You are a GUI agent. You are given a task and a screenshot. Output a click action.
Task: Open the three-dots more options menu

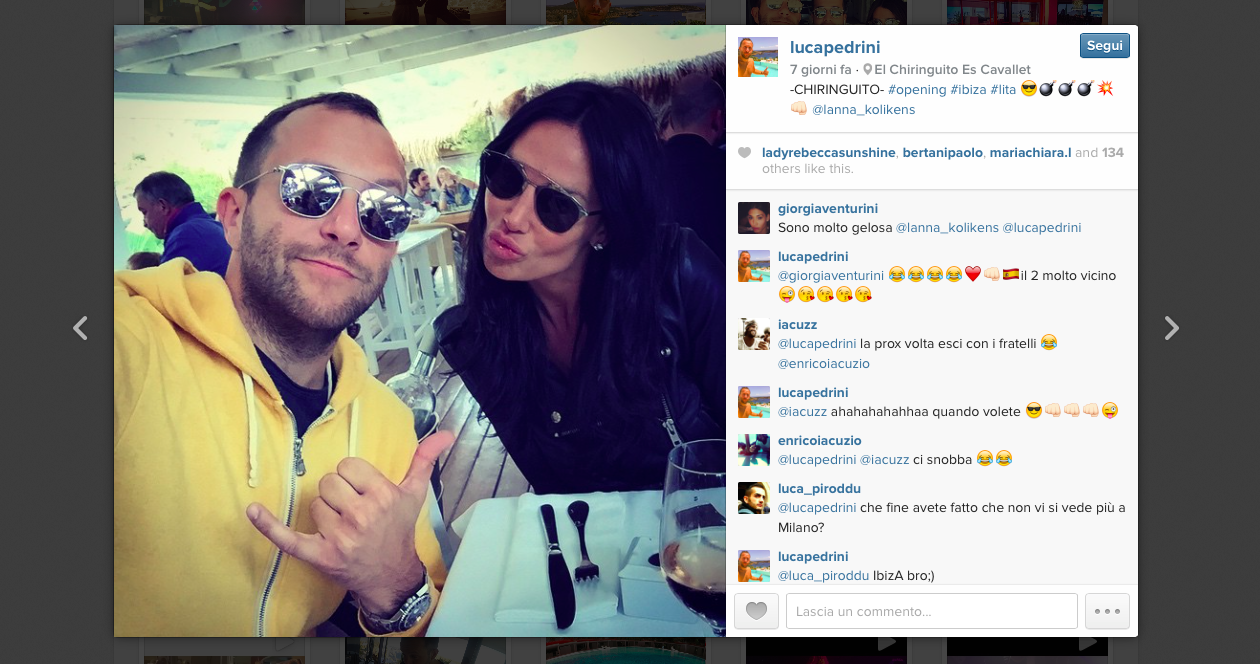1107,611
